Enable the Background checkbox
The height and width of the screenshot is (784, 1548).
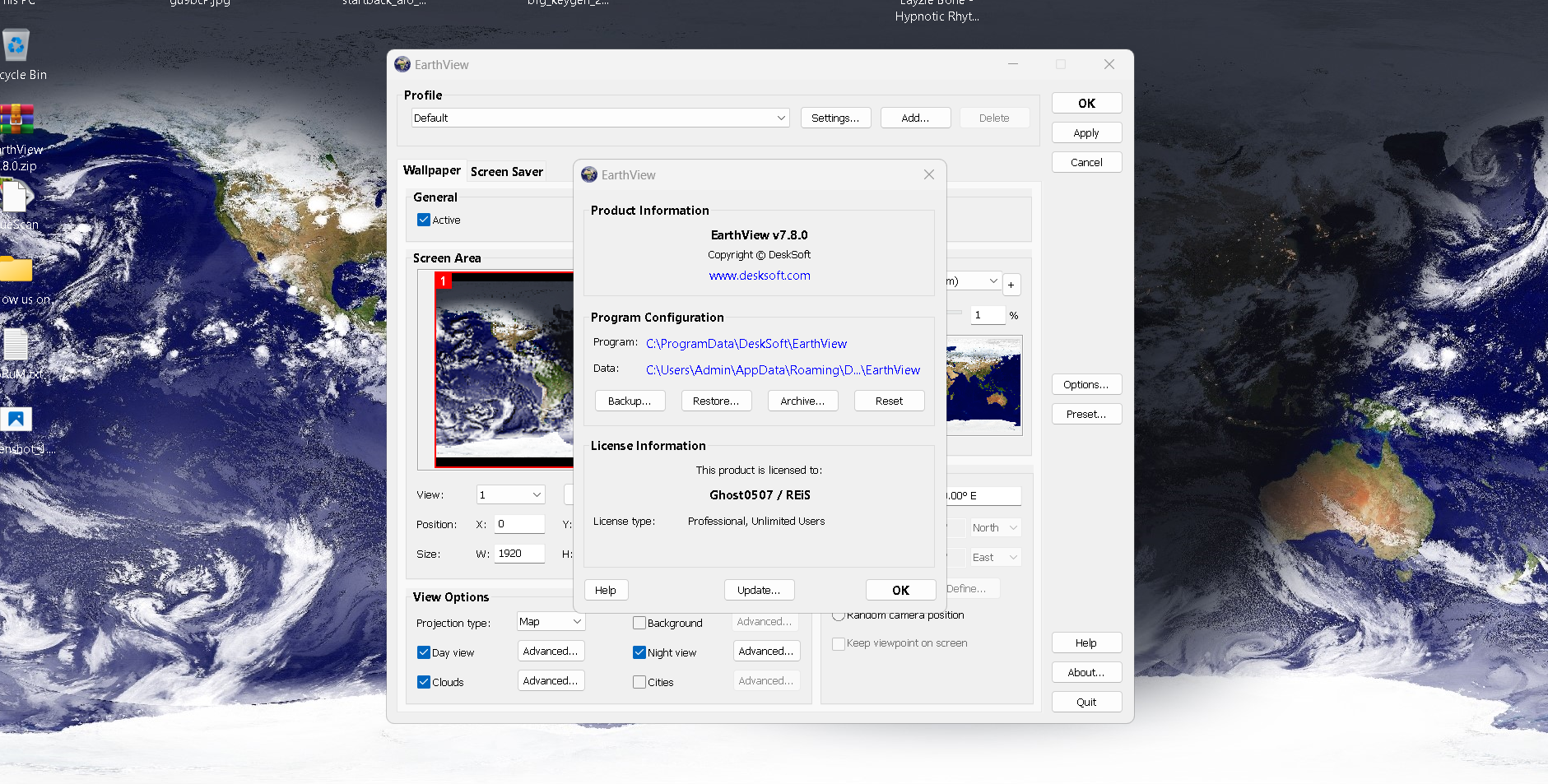639,623
